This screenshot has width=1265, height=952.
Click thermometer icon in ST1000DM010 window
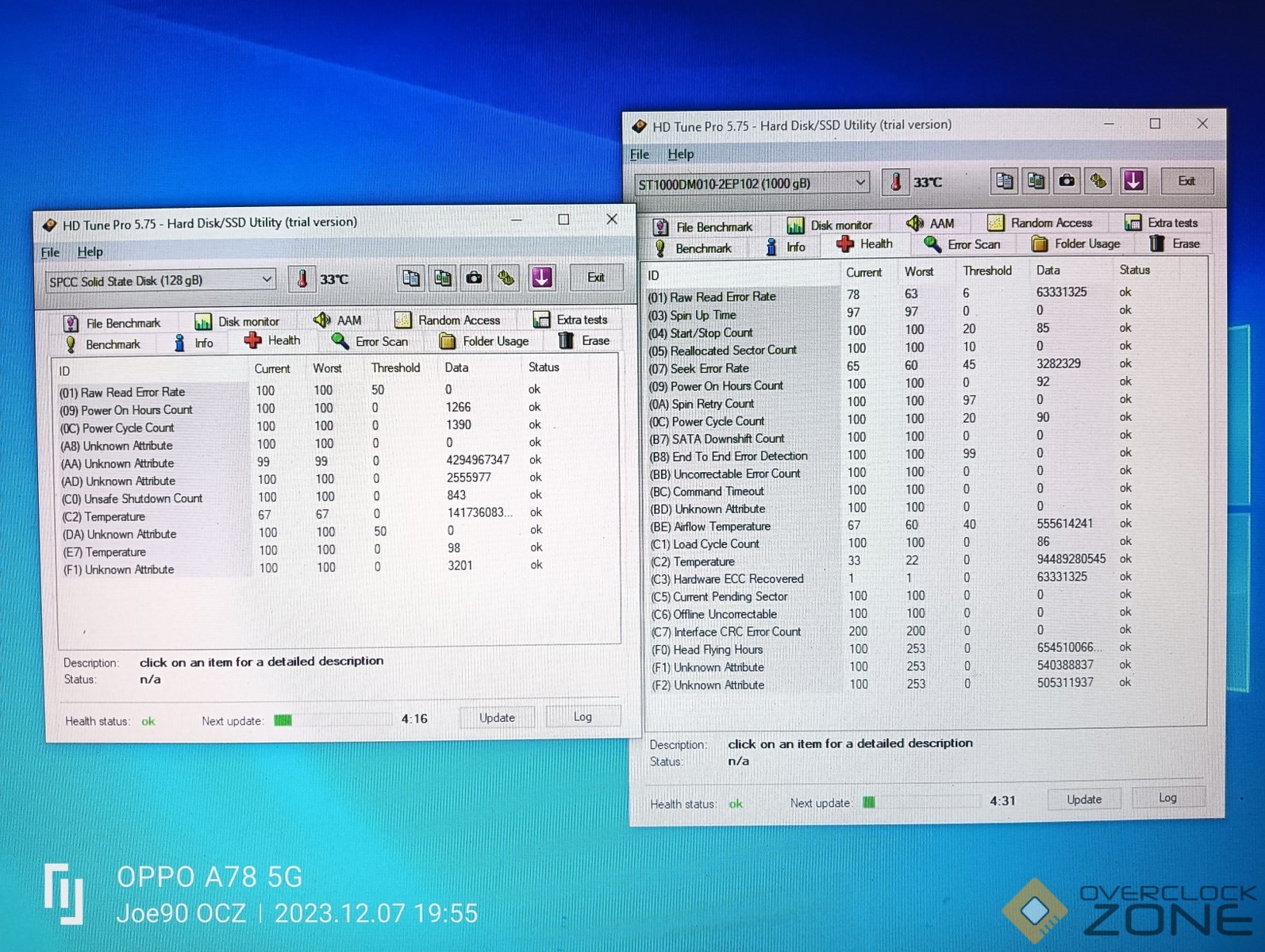tap(895, 182)
